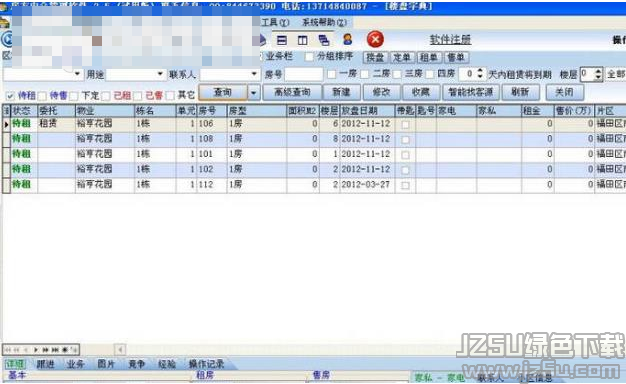The width and height of the screenshot is (626, 384).
Task: Sort by the 租金 column header
Action: [x=537, y=111]
